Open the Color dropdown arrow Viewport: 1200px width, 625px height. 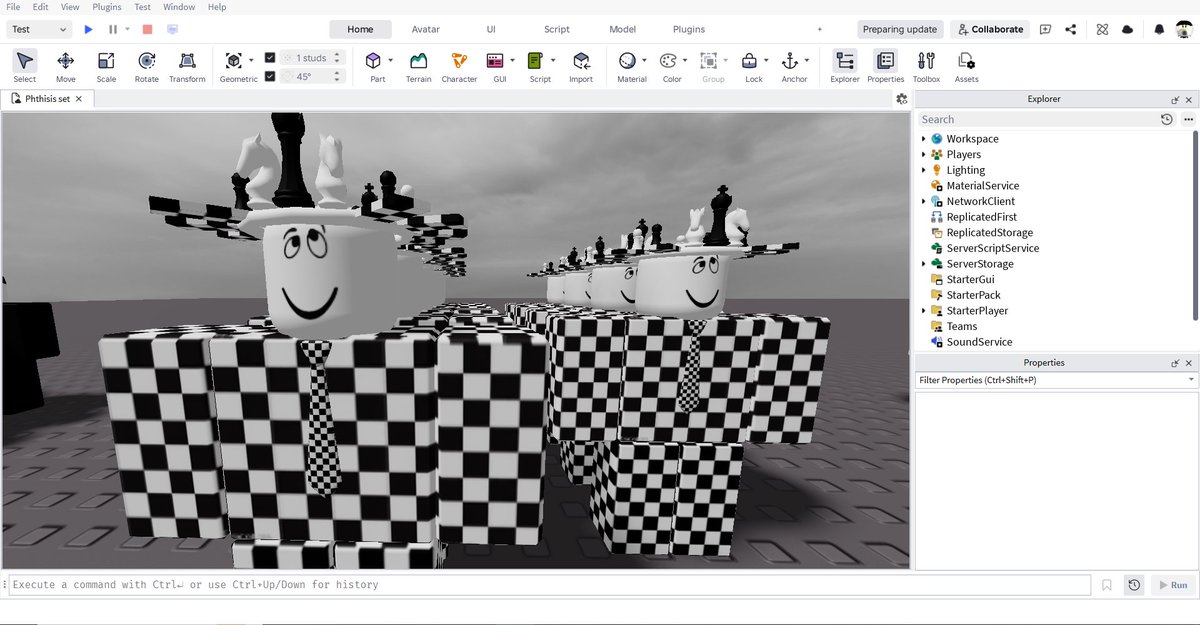point(685,60)
